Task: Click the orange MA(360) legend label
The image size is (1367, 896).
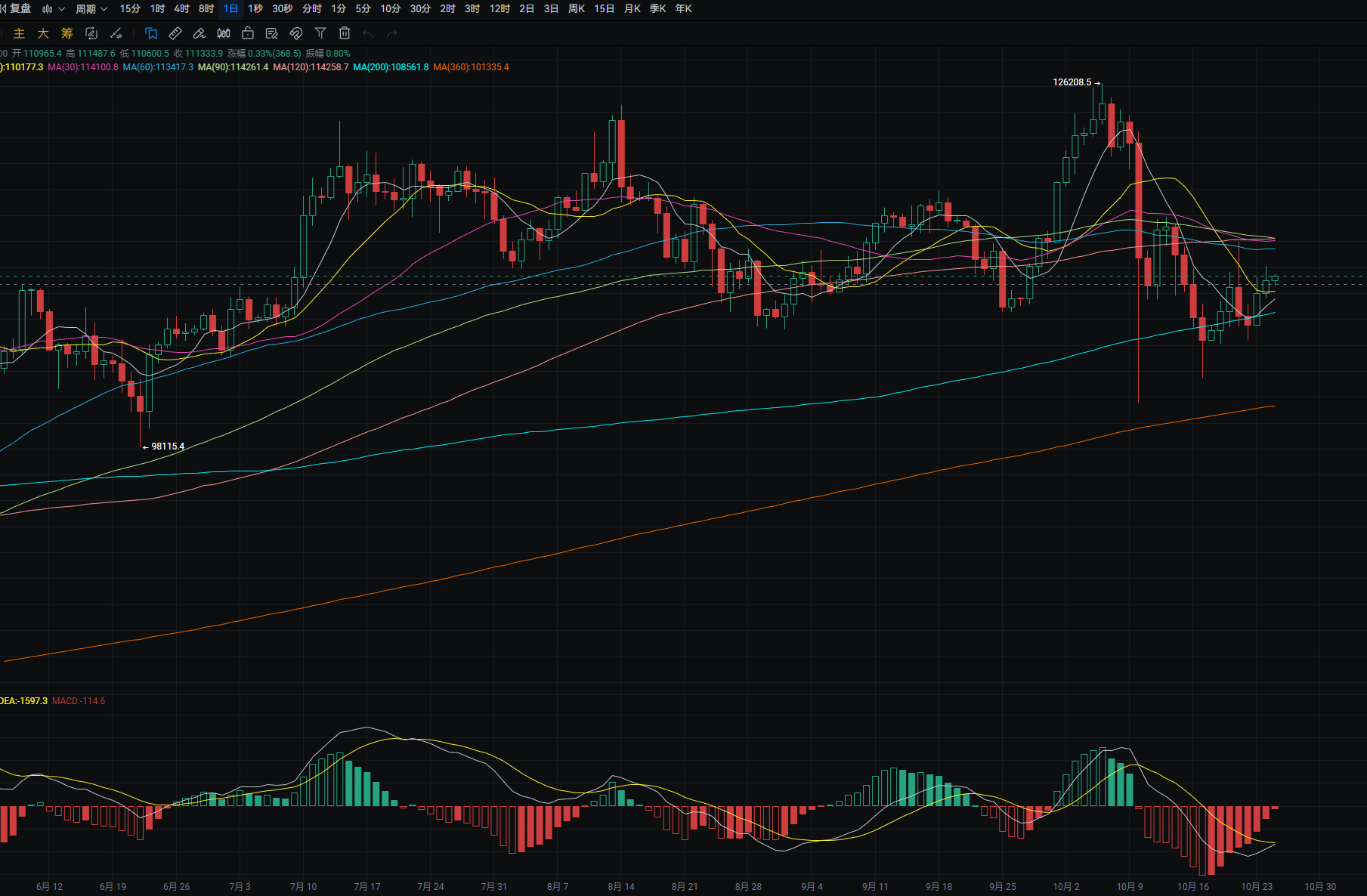Action: click(471, 67)
